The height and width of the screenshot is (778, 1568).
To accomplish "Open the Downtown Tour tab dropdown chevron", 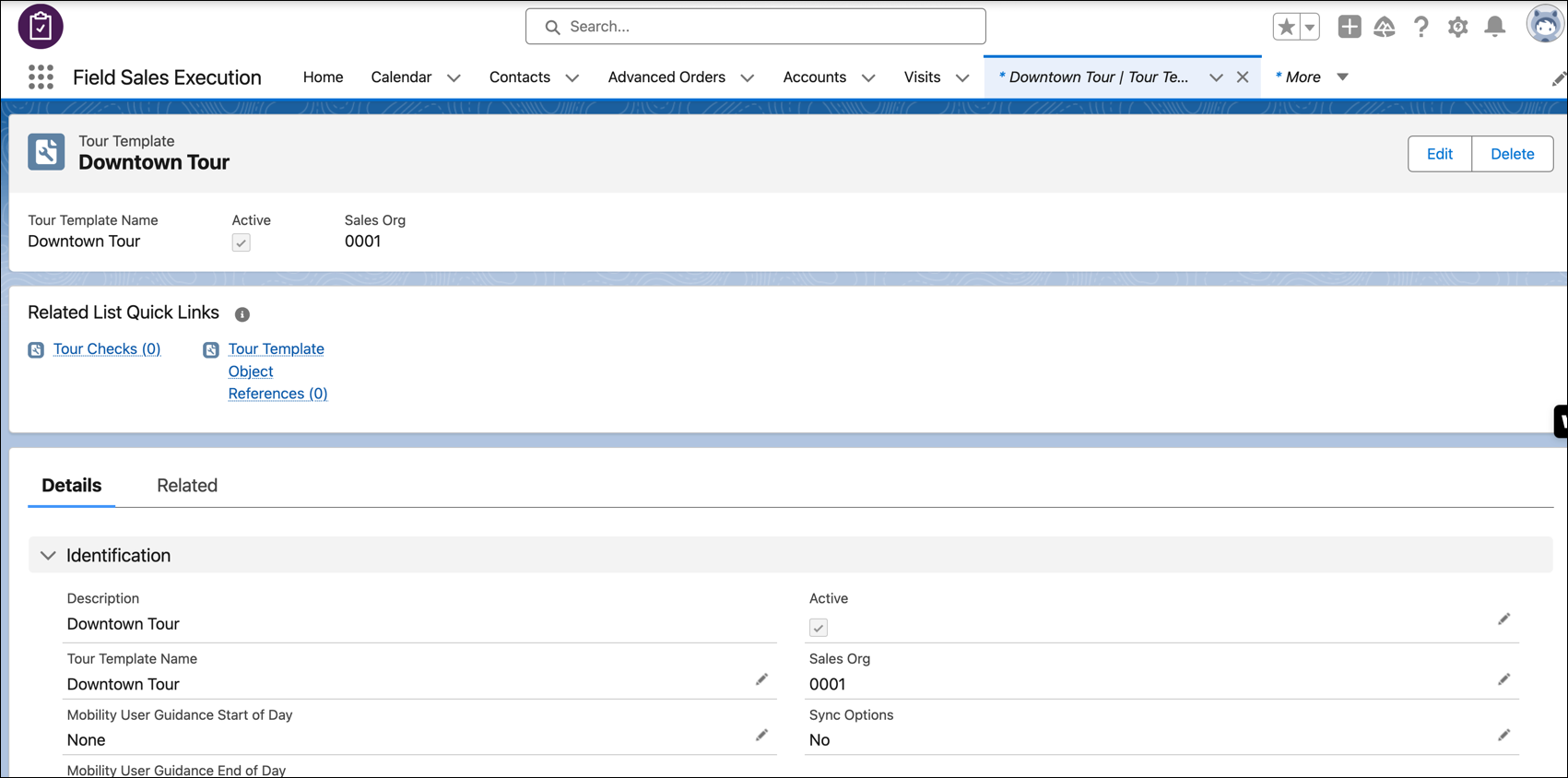I will coord(1216,78).
